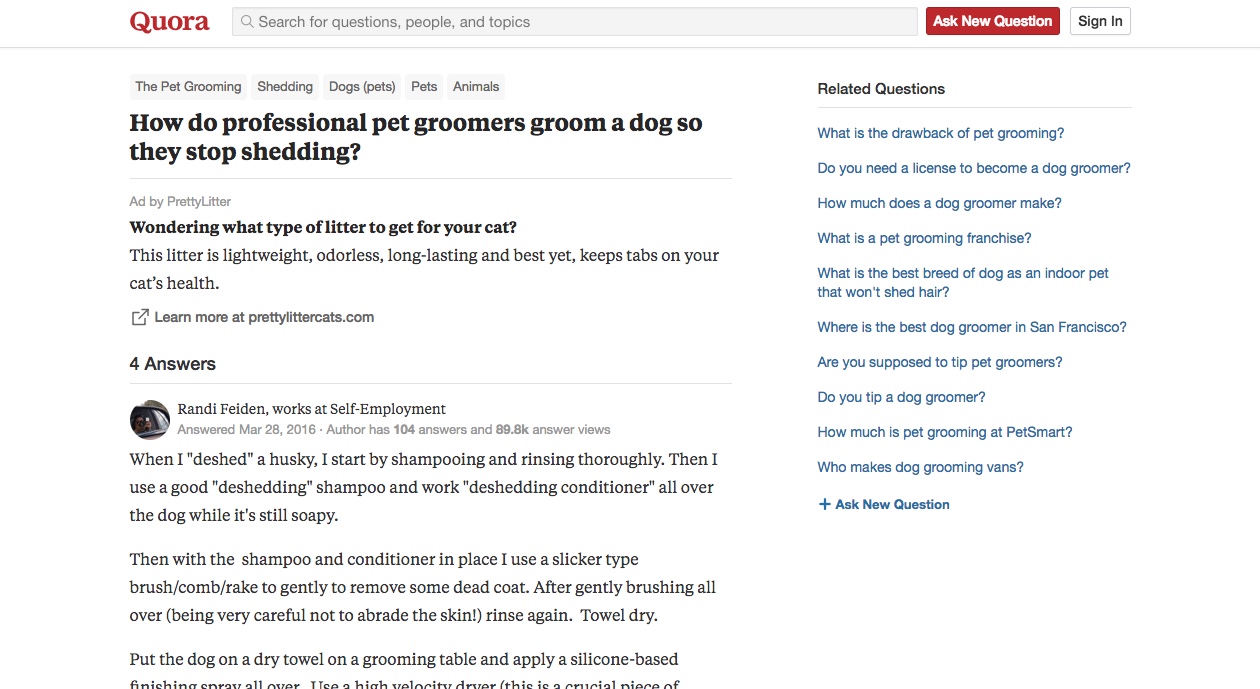Image resolution: width=1260 pixels, height=689 pixels.
Task: Open the Dogs (pets) topic
Action: [361, 86]
